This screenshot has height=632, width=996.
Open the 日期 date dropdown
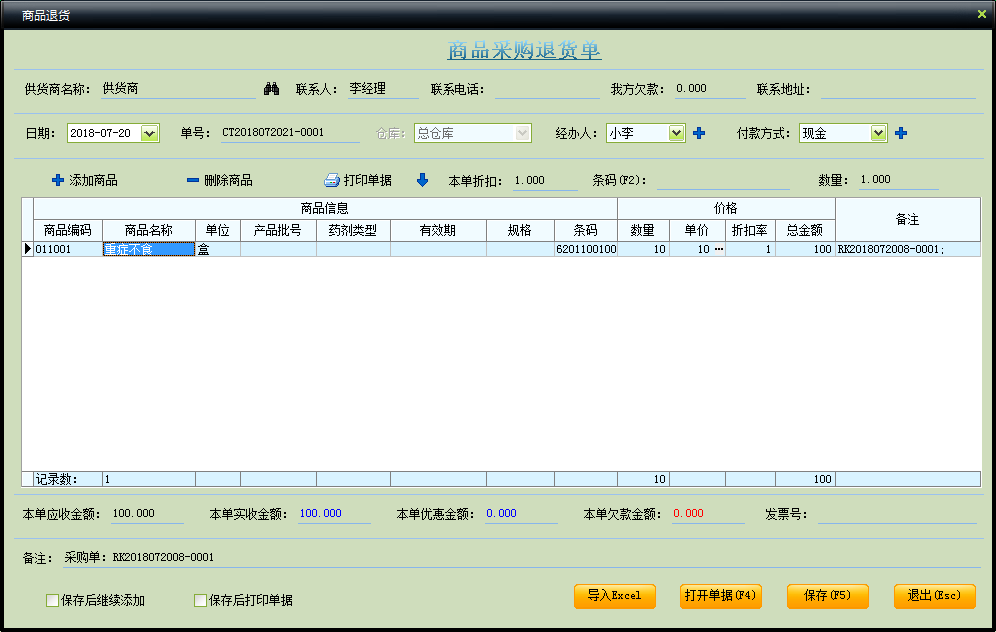tap(149, 133)
